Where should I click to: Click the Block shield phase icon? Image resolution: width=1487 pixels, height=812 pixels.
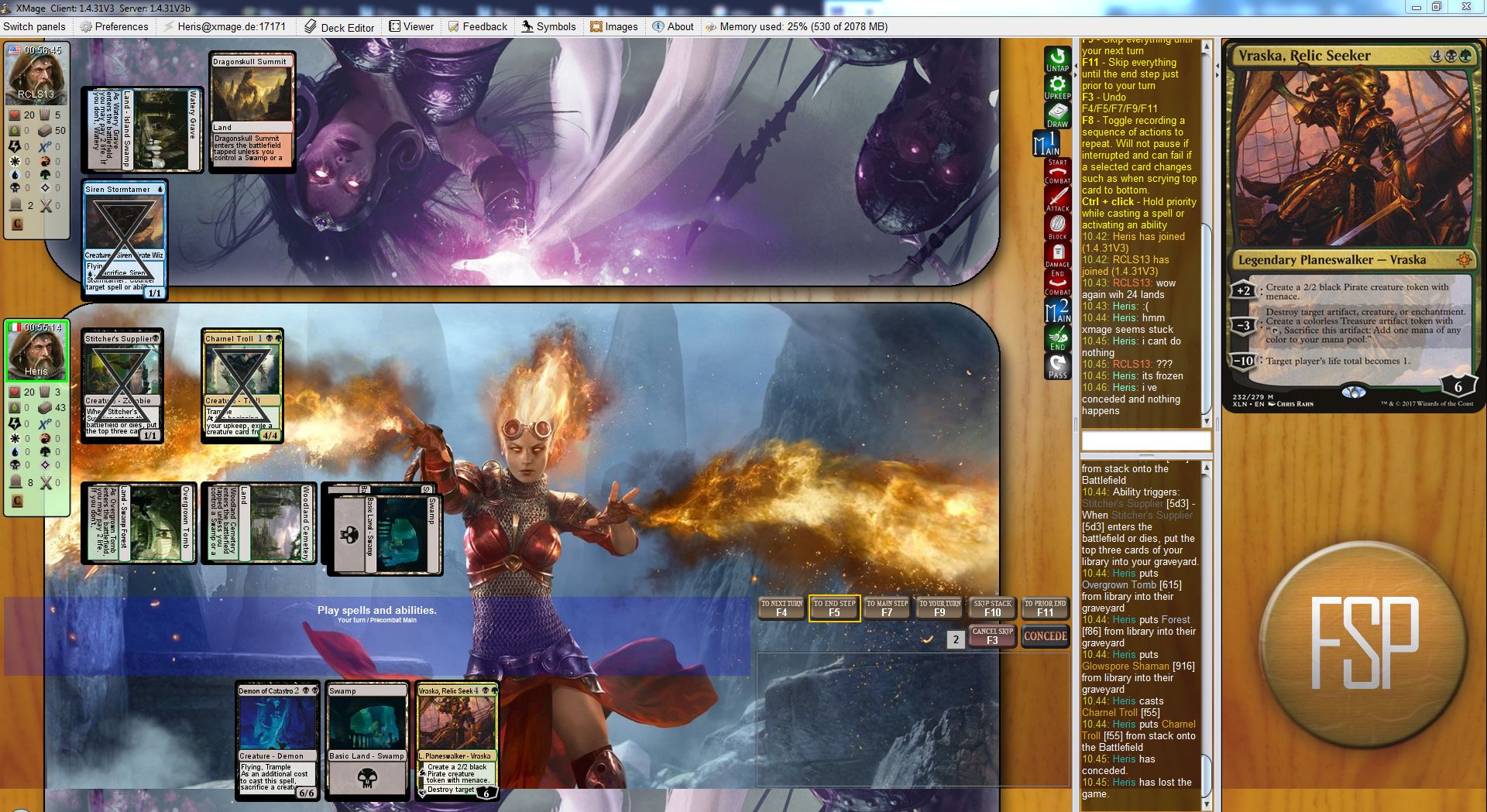[x=1057, y=228]
